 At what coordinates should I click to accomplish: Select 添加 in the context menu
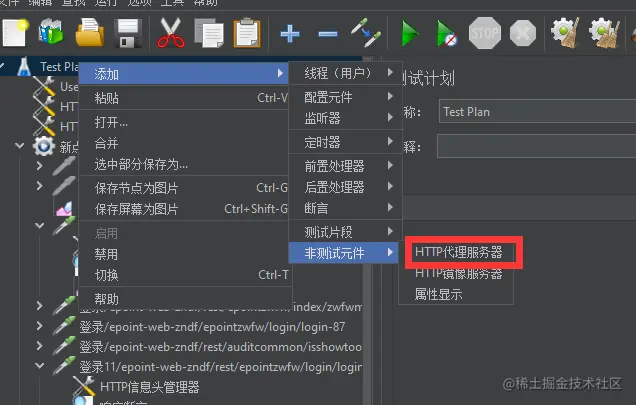[x=184, y=74]
